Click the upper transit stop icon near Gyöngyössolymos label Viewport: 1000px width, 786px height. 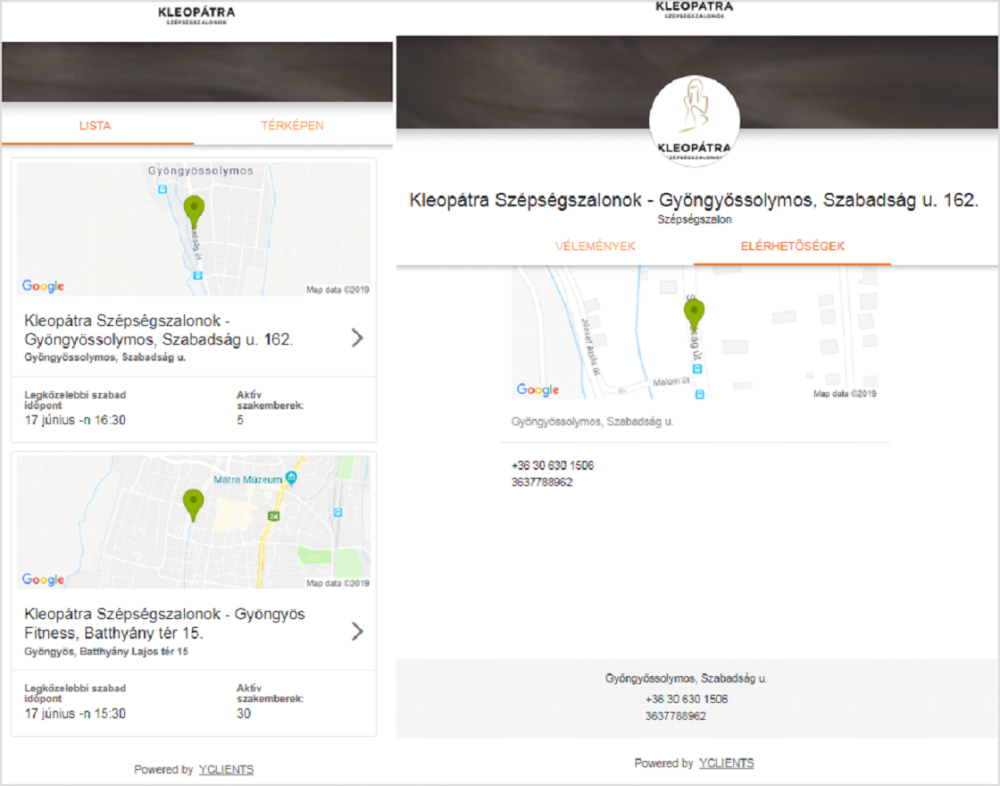(x=163, y=189)
